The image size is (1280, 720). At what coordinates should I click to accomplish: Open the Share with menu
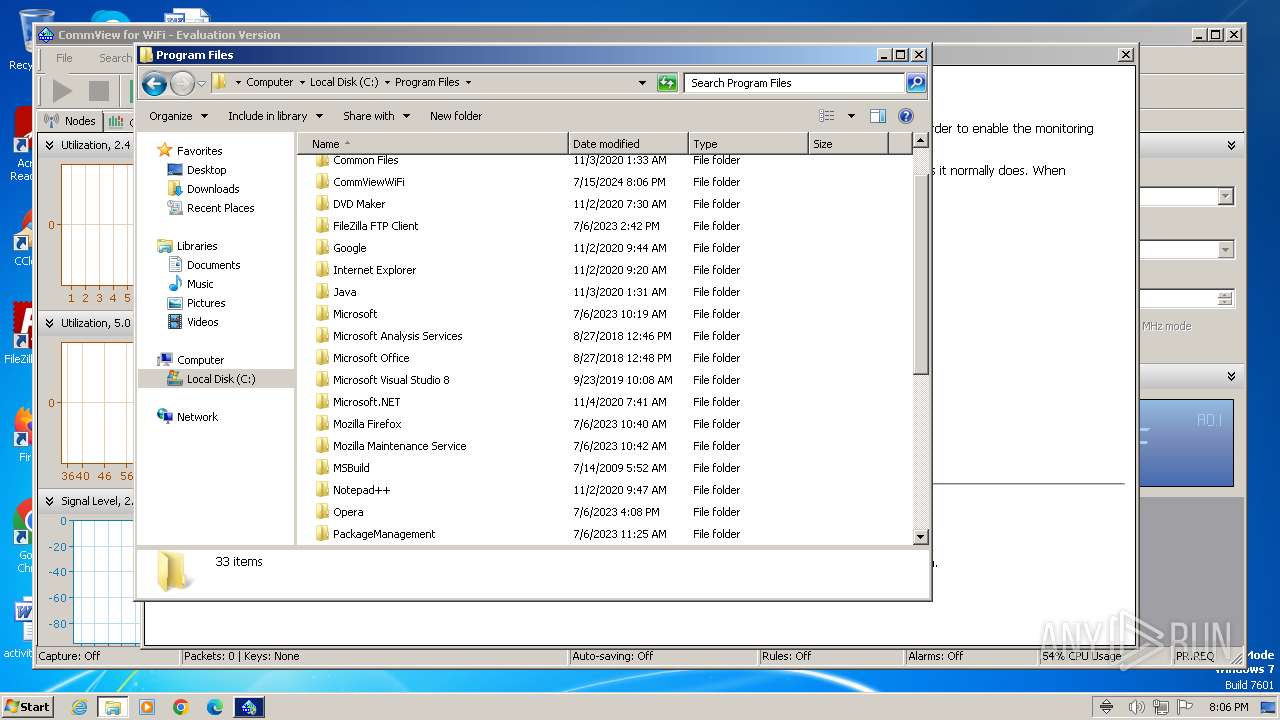pos(376,116)
